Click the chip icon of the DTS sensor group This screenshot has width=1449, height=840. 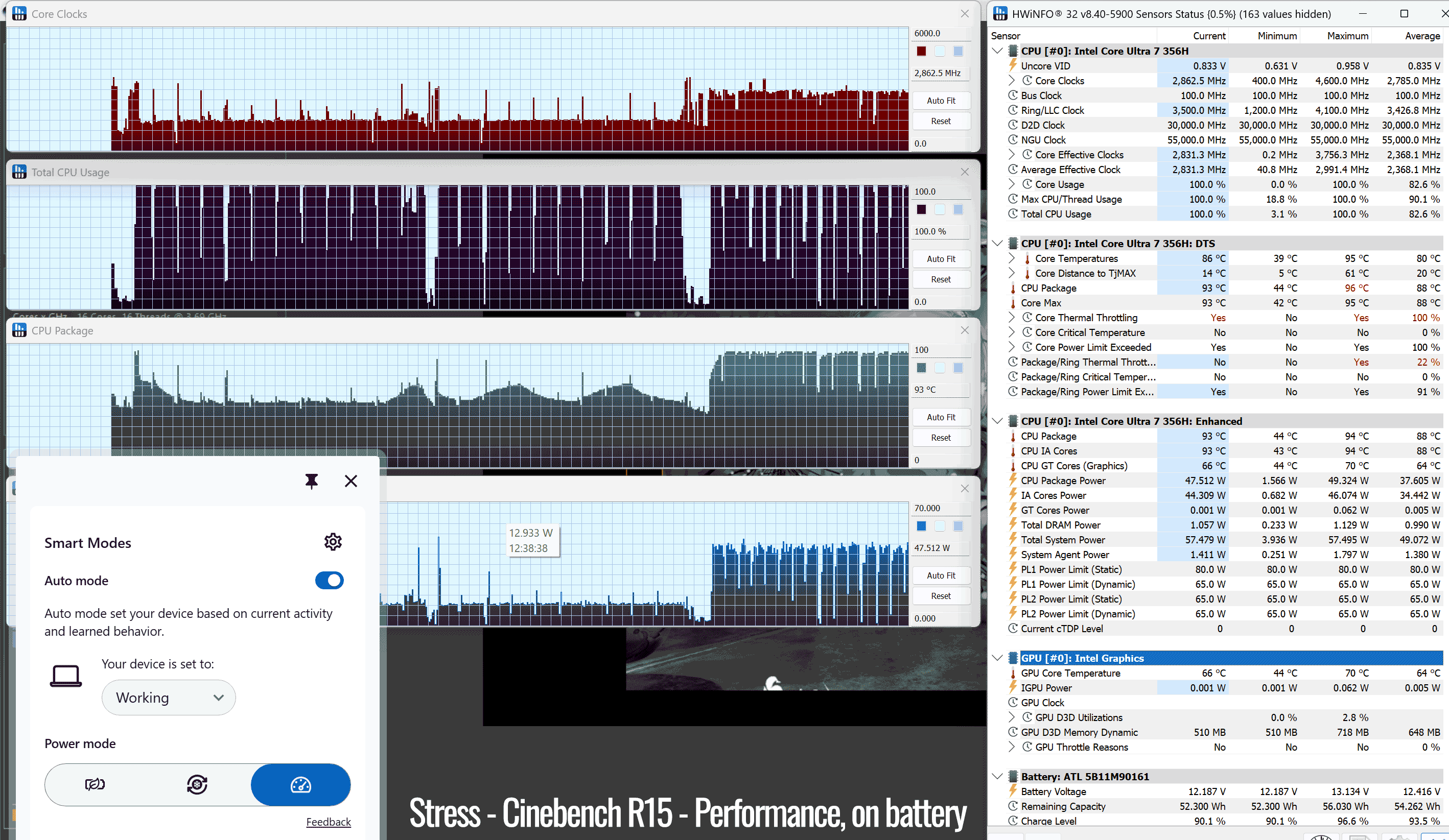pyautogui.click(x=1013, y=243)
